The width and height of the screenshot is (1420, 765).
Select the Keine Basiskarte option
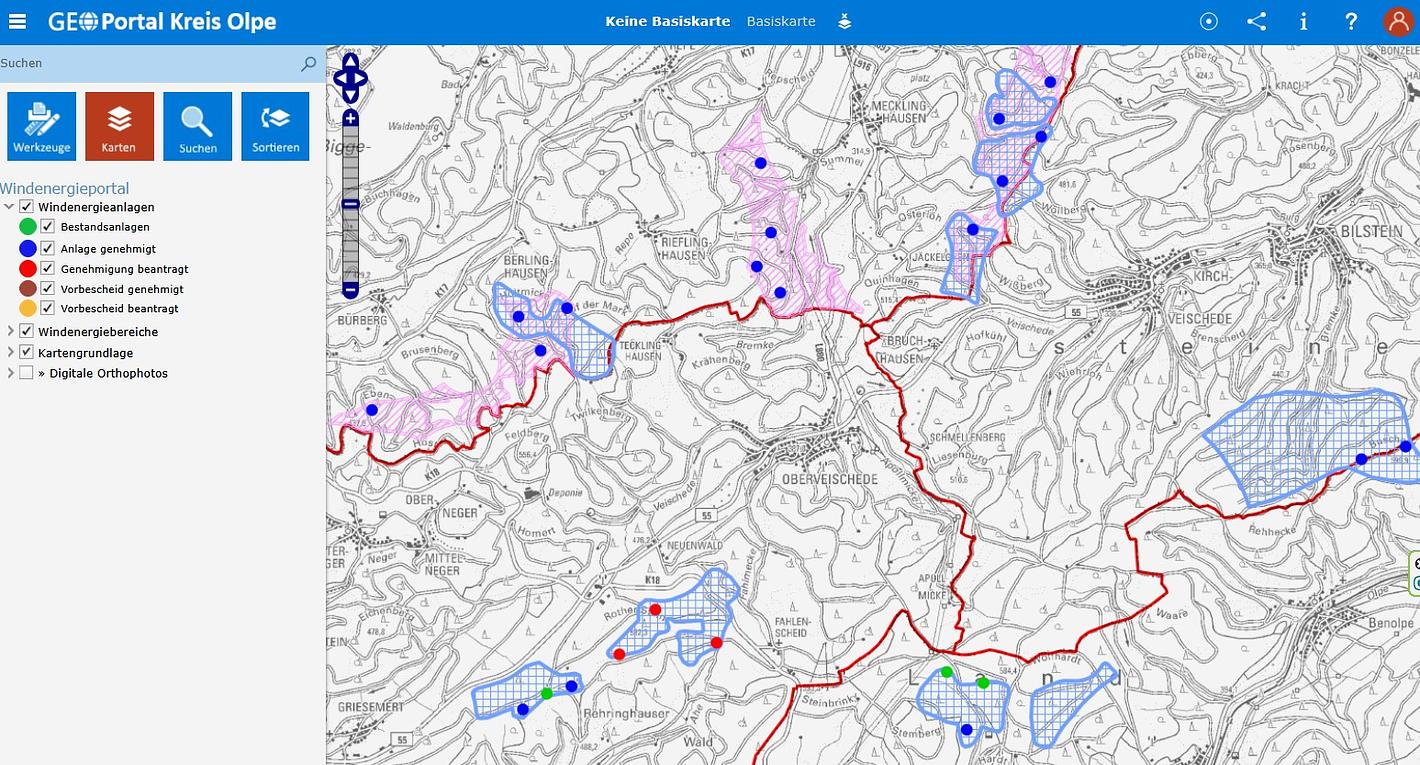click(x=667, y=21)
